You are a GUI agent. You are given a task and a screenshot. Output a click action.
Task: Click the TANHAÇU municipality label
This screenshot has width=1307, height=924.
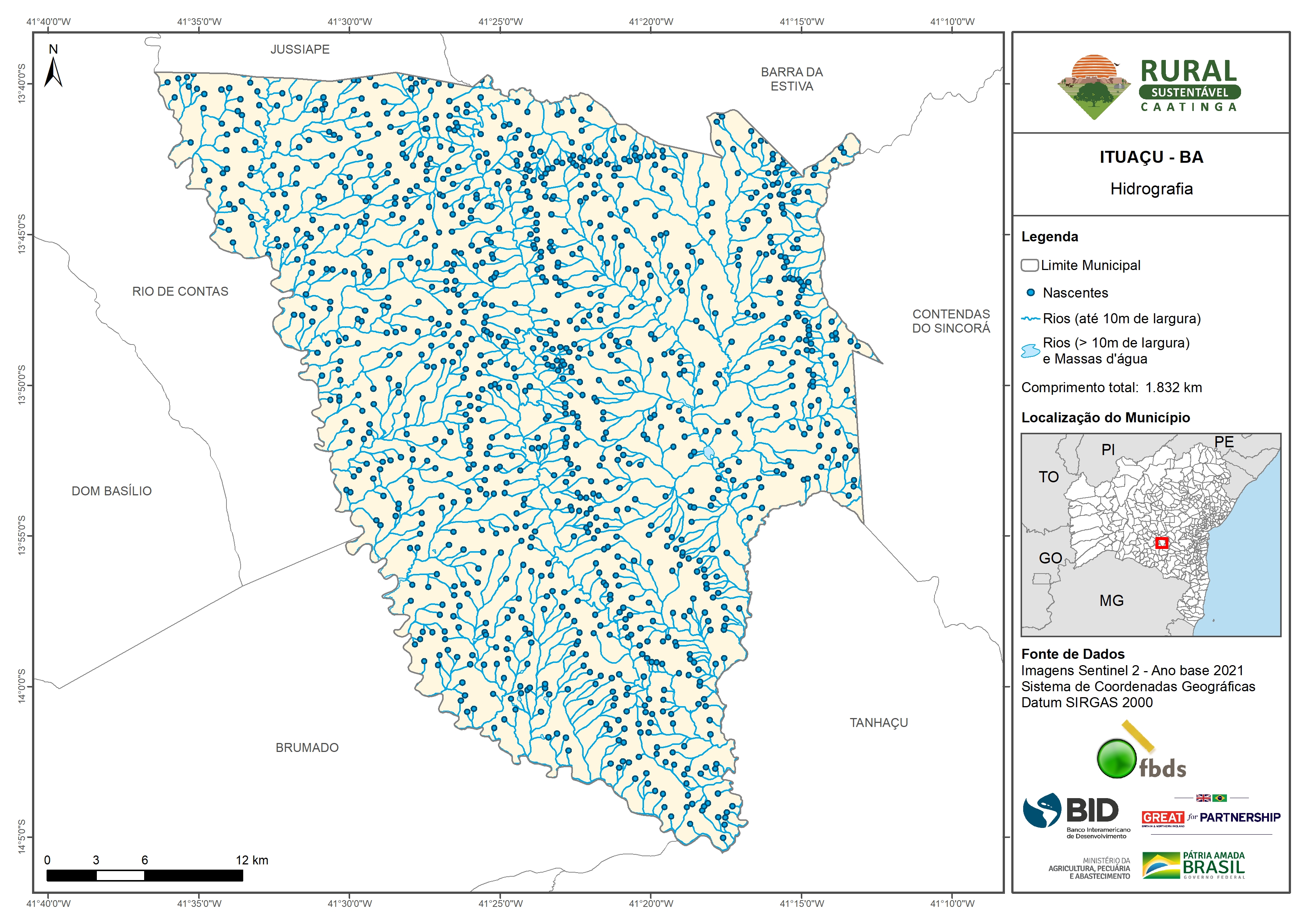click(878, 723)
